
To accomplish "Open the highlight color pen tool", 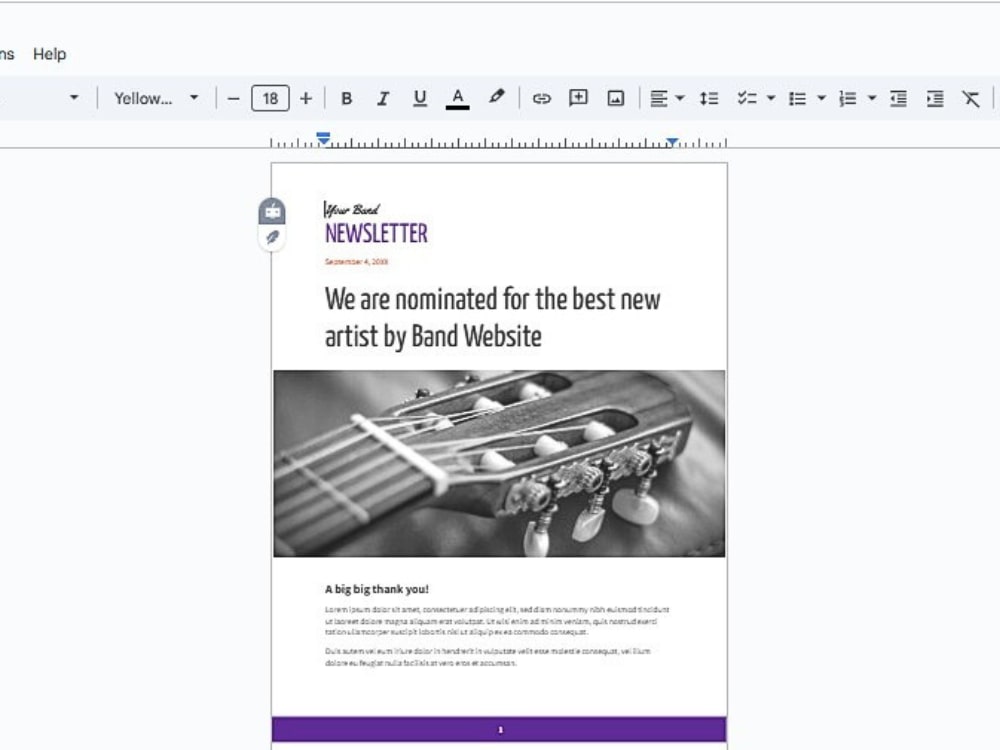I will pos(496,98).
